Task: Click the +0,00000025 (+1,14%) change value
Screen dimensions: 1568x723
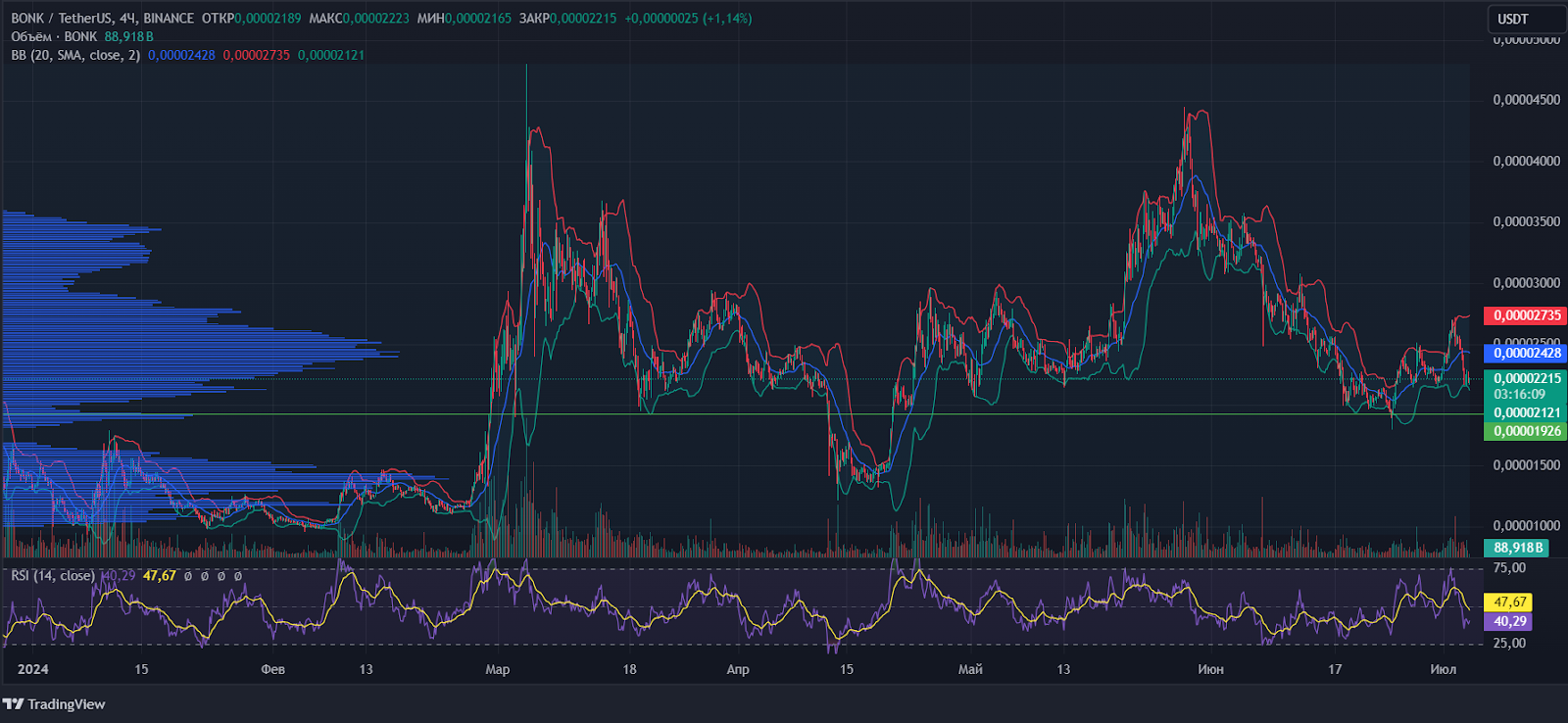Action: 688,19
